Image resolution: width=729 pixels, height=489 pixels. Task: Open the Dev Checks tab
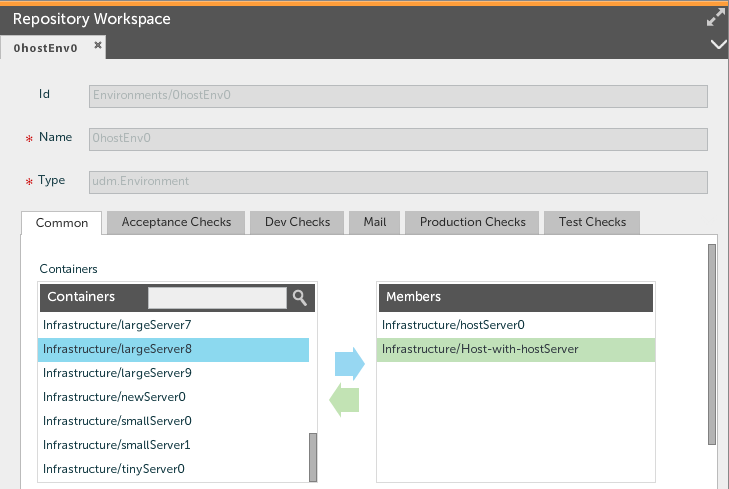297,222
